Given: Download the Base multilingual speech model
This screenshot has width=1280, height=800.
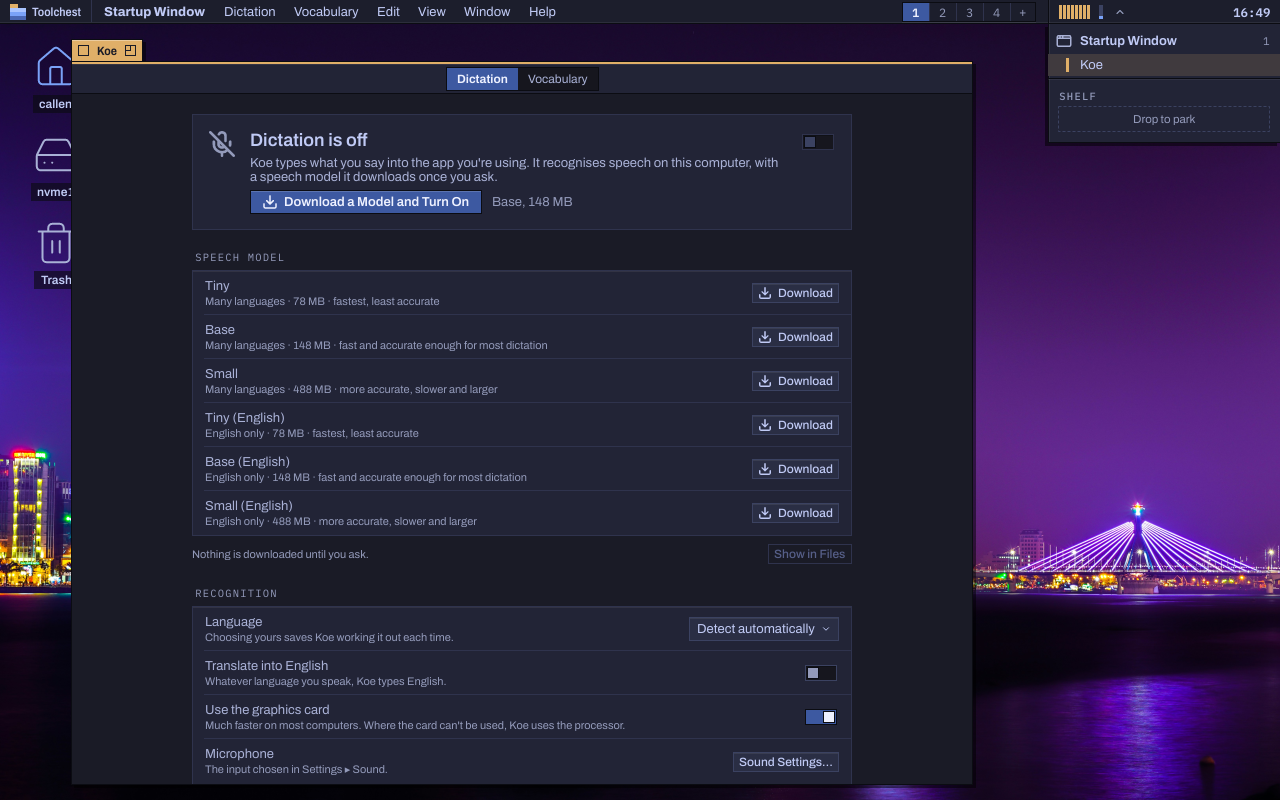Looking at the screenshot, I should tap(796, 337).
